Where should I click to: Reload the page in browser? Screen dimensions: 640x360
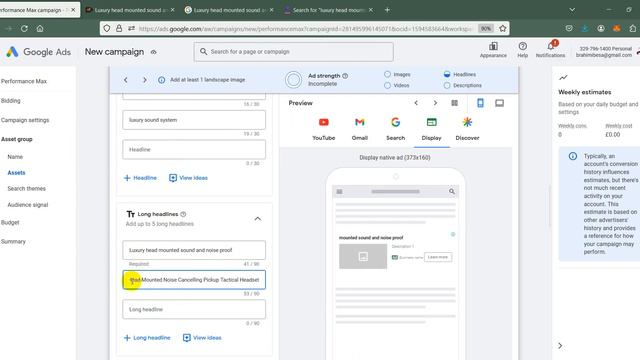[x=24, y=29]
